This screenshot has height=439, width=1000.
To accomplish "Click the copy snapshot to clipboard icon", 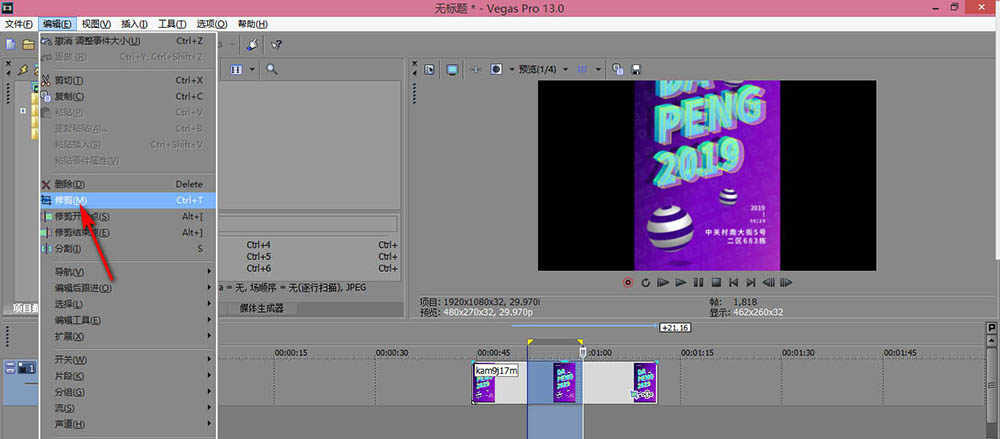I will (x=617, y=69).
